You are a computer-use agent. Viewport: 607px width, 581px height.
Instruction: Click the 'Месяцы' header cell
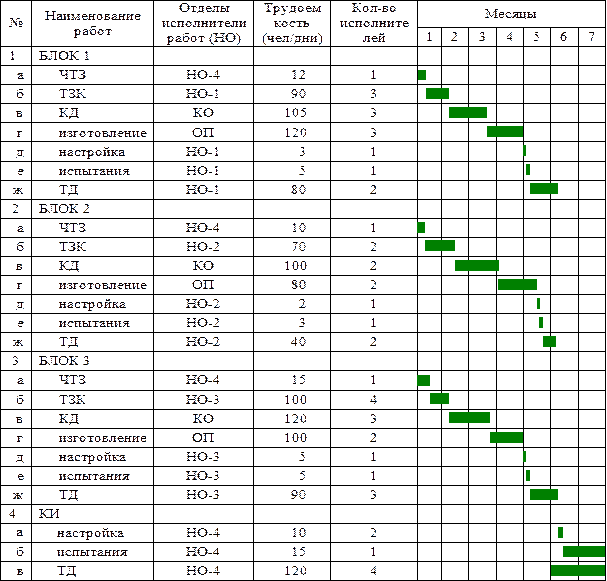point(512,14)
